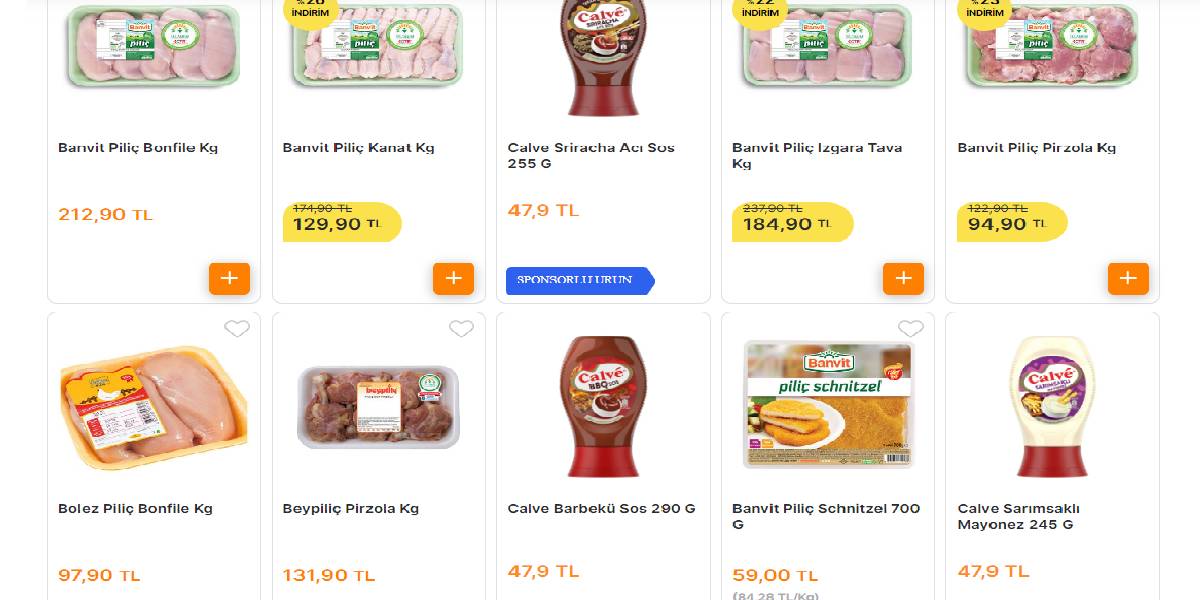
Task: Open the Calve Sriracha Acı Sos product page
Action: [x=591, y=155]
